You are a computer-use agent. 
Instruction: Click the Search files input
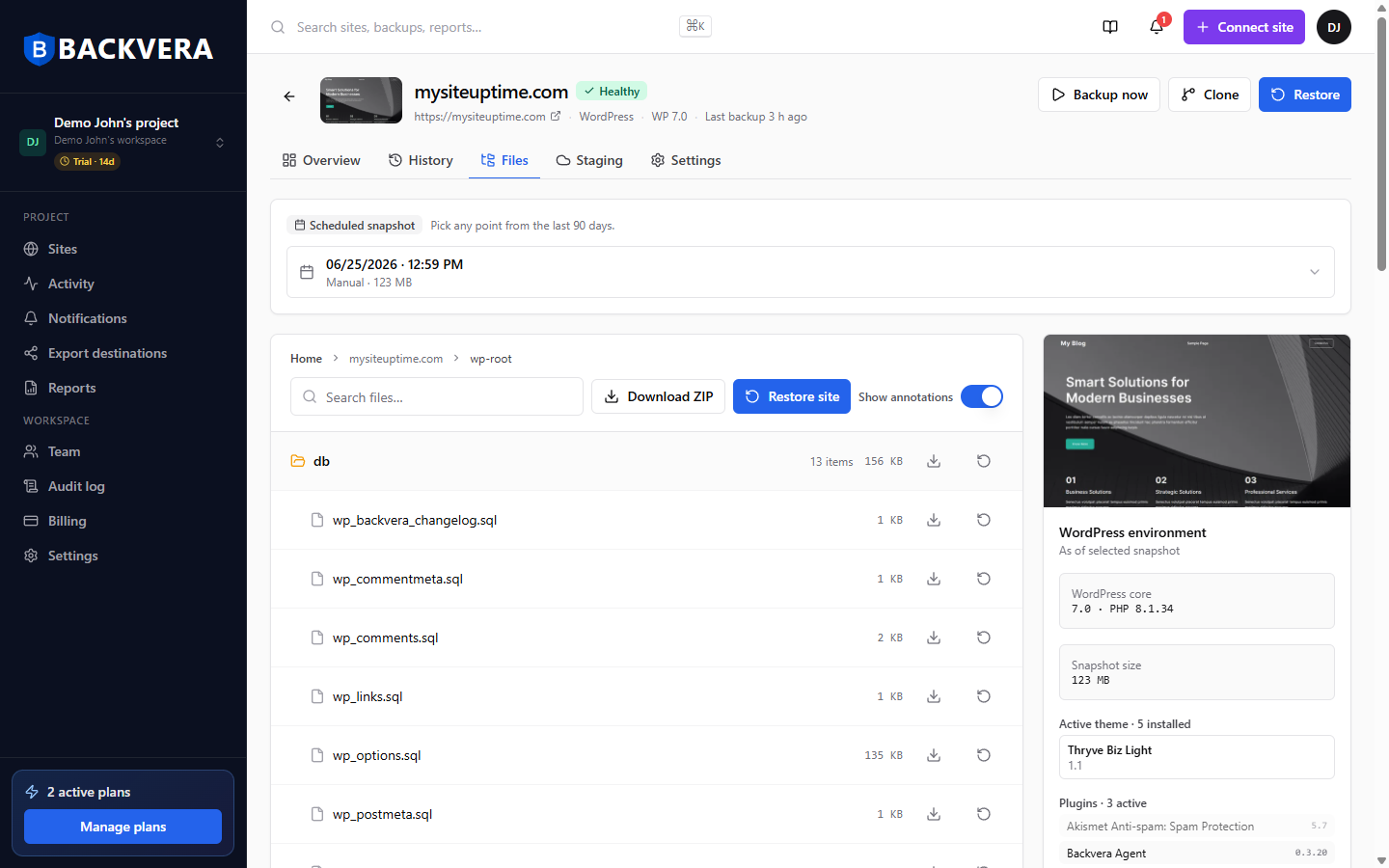click(x=437, y=396)
